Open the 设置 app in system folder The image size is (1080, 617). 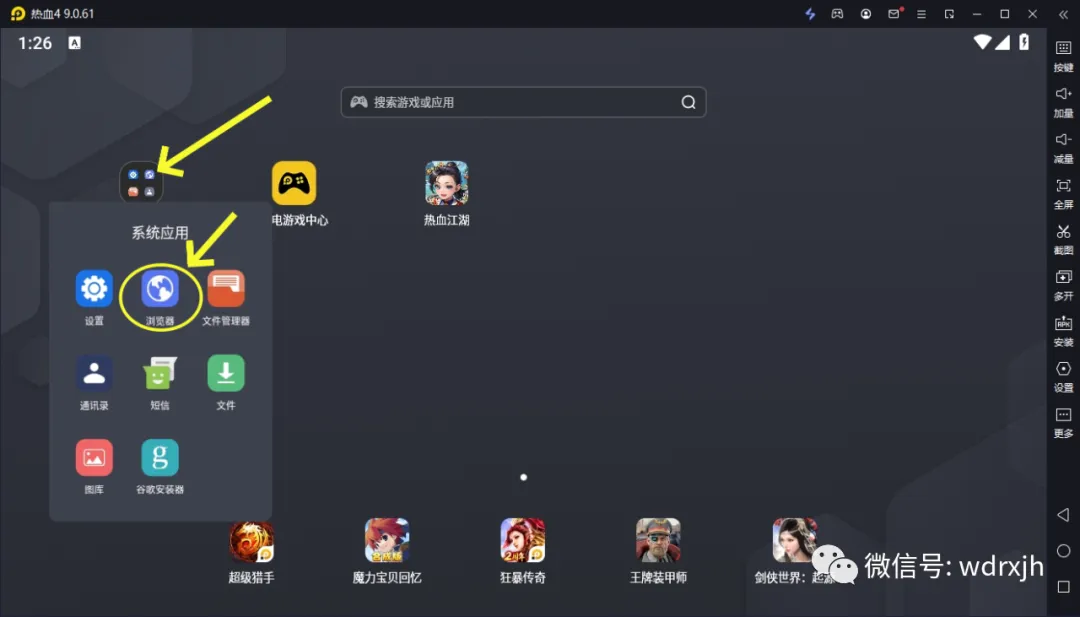tap(94, 290)
